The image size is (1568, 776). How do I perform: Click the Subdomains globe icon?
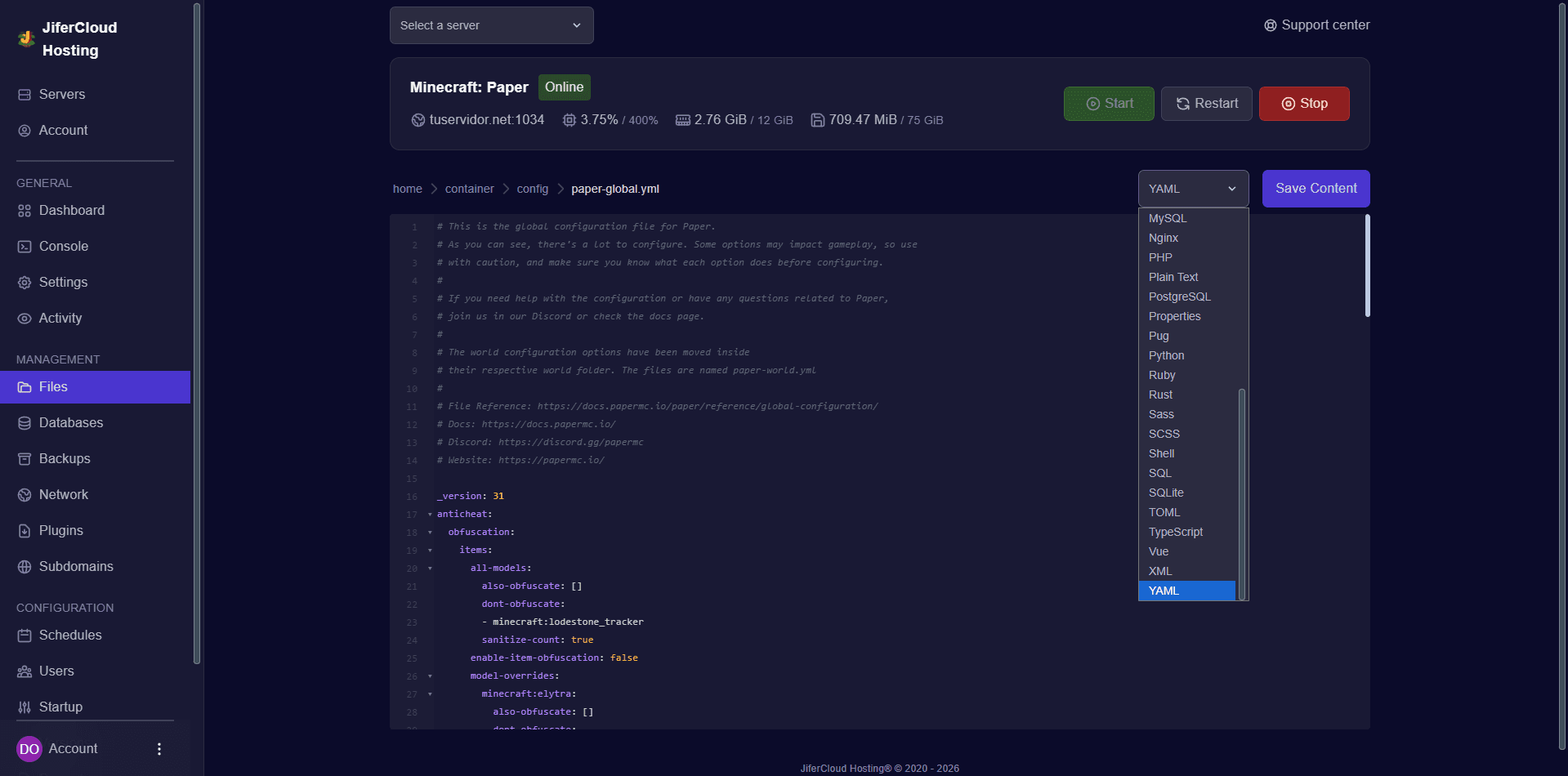[x=25, y=567]
